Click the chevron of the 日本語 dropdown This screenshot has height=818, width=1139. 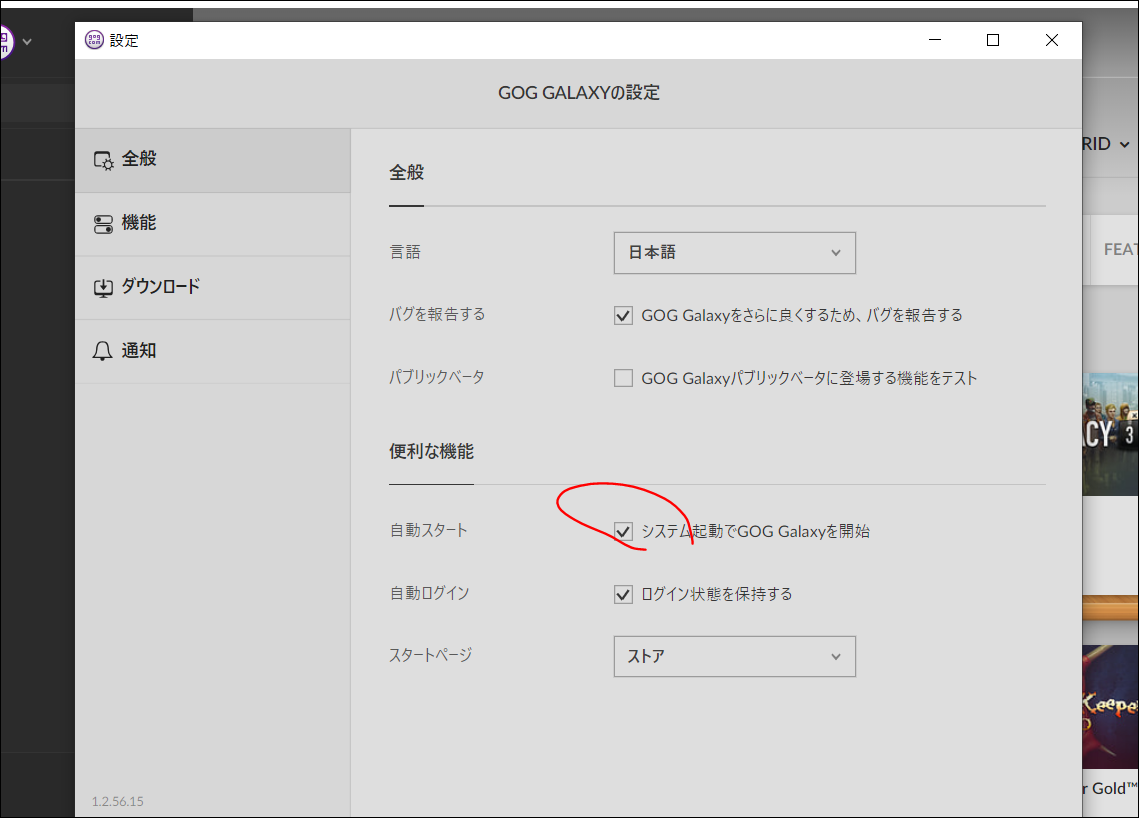click(x=835, y=253)
